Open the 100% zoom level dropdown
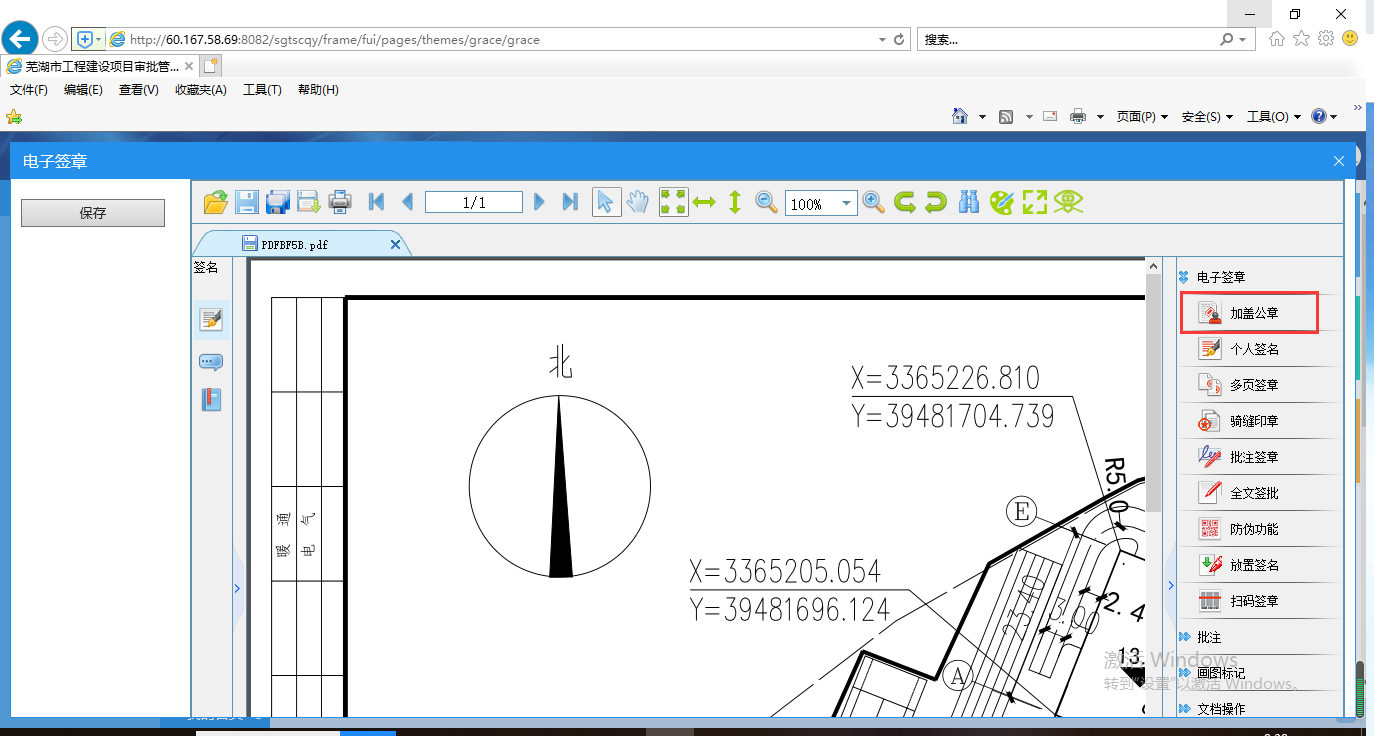 847,204
